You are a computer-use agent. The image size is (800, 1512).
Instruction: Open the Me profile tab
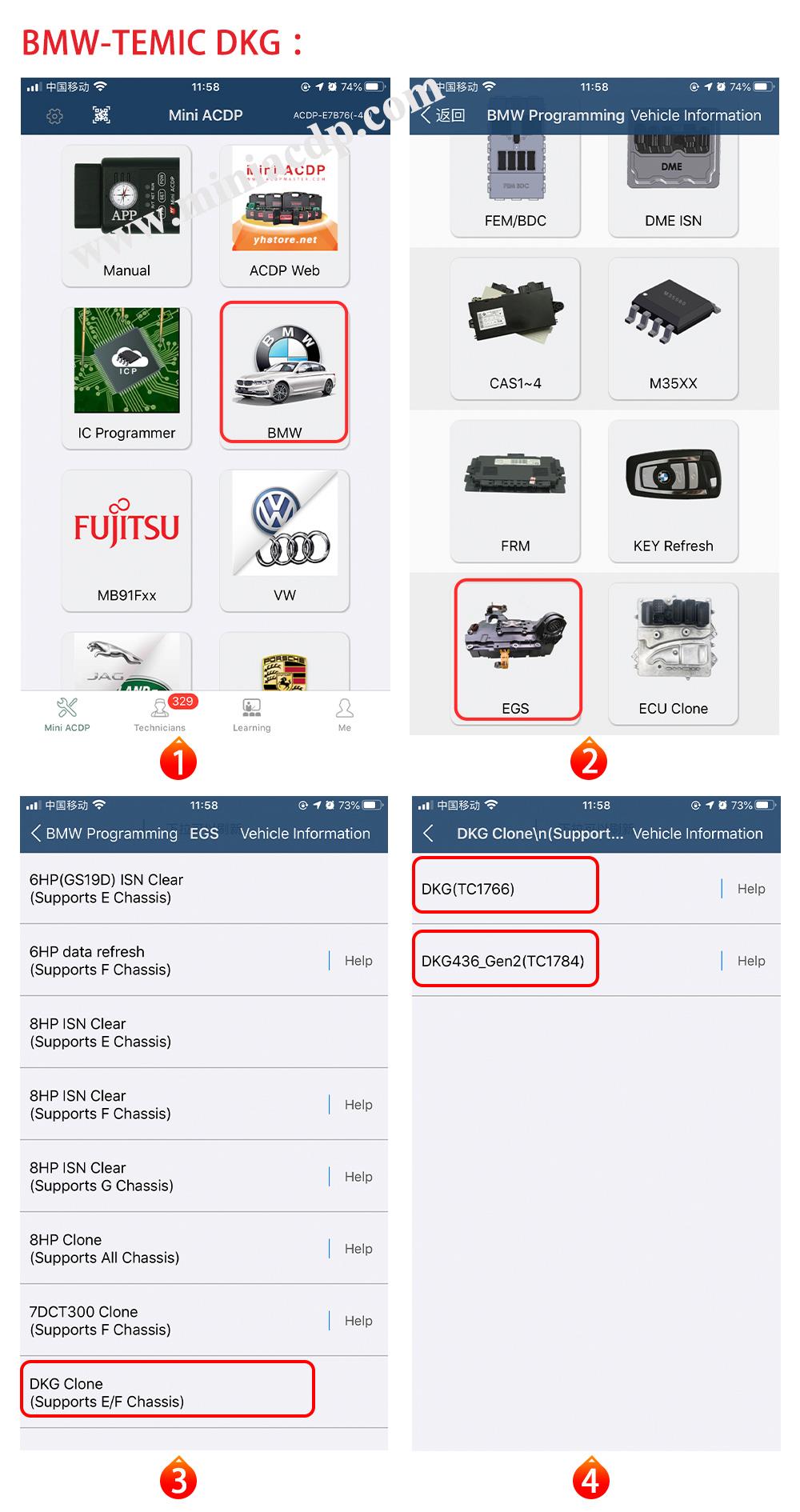pos(345,714)
